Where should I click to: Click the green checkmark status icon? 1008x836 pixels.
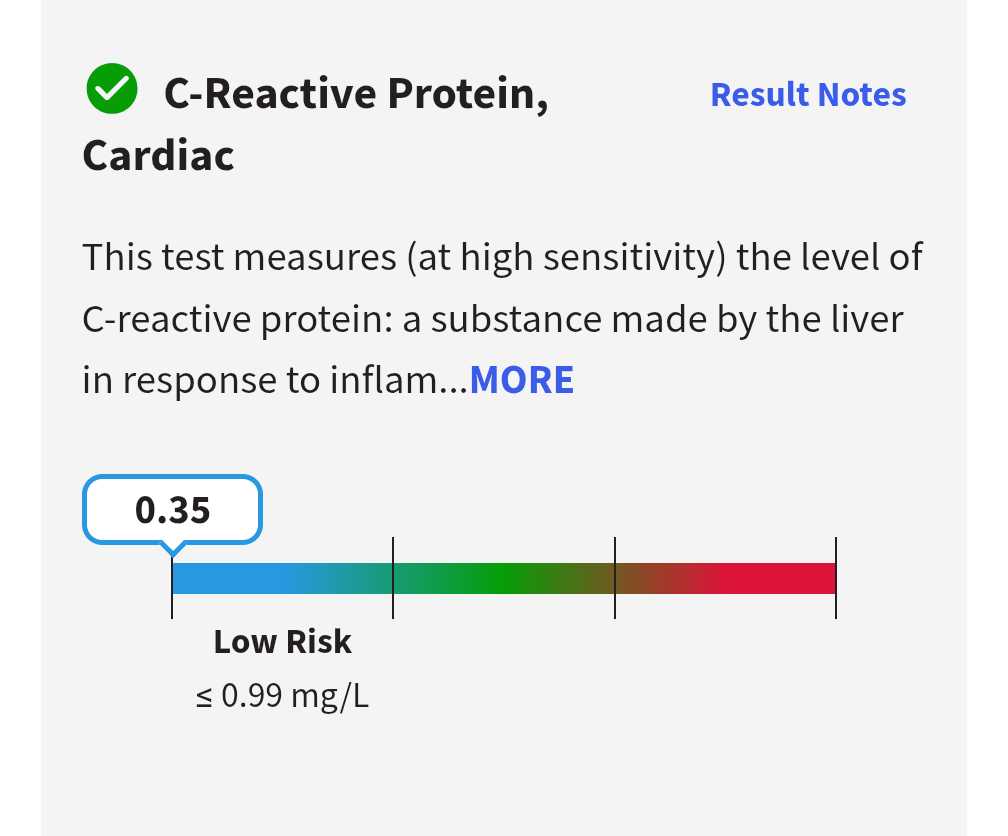111,90
